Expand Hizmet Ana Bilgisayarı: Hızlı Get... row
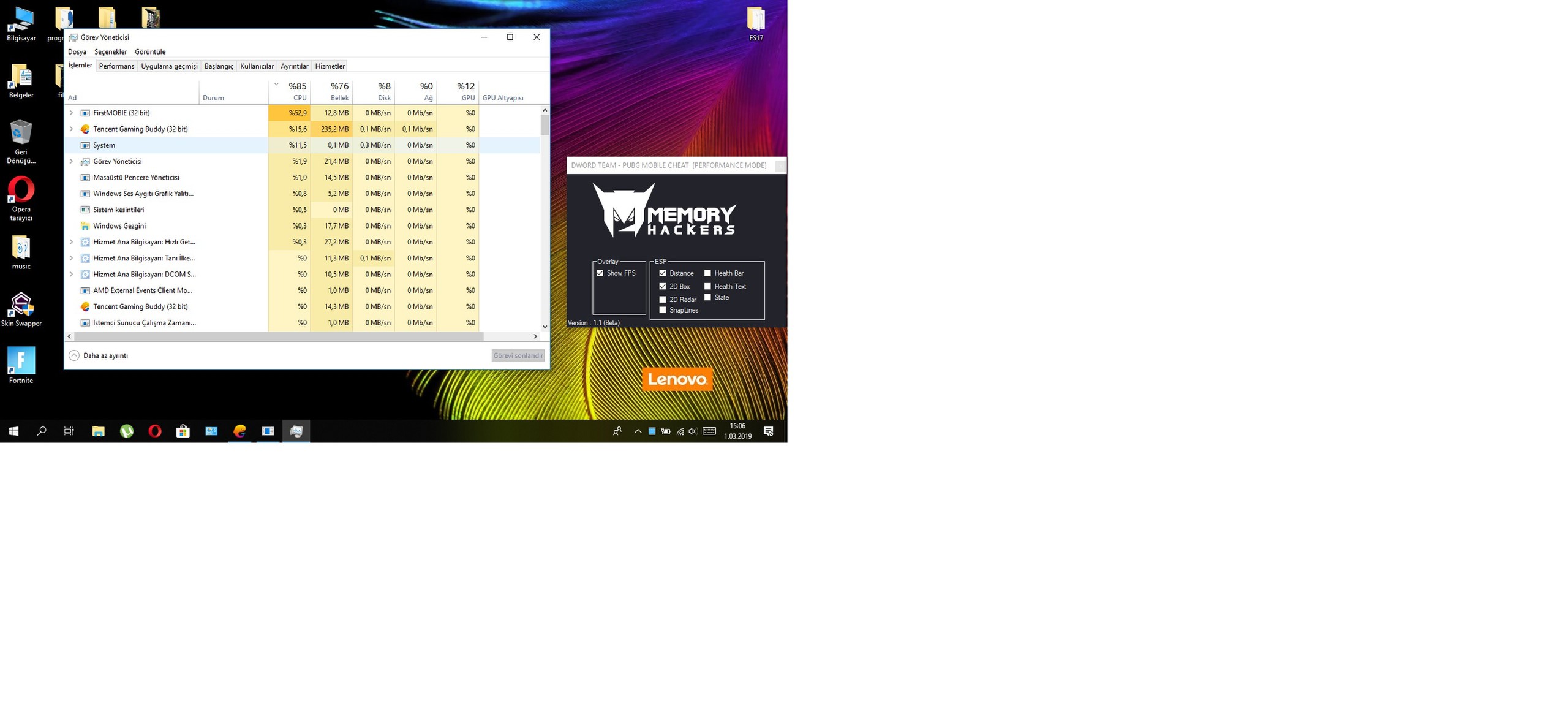The height and width of the screenshot is (701, 1568). (x=71, y=242)
